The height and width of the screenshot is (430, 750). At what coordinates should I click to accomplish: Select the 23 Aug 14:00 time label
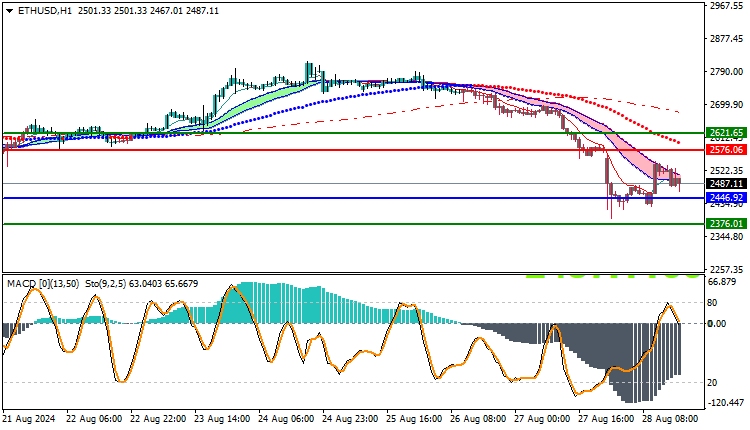coord(222,419)
